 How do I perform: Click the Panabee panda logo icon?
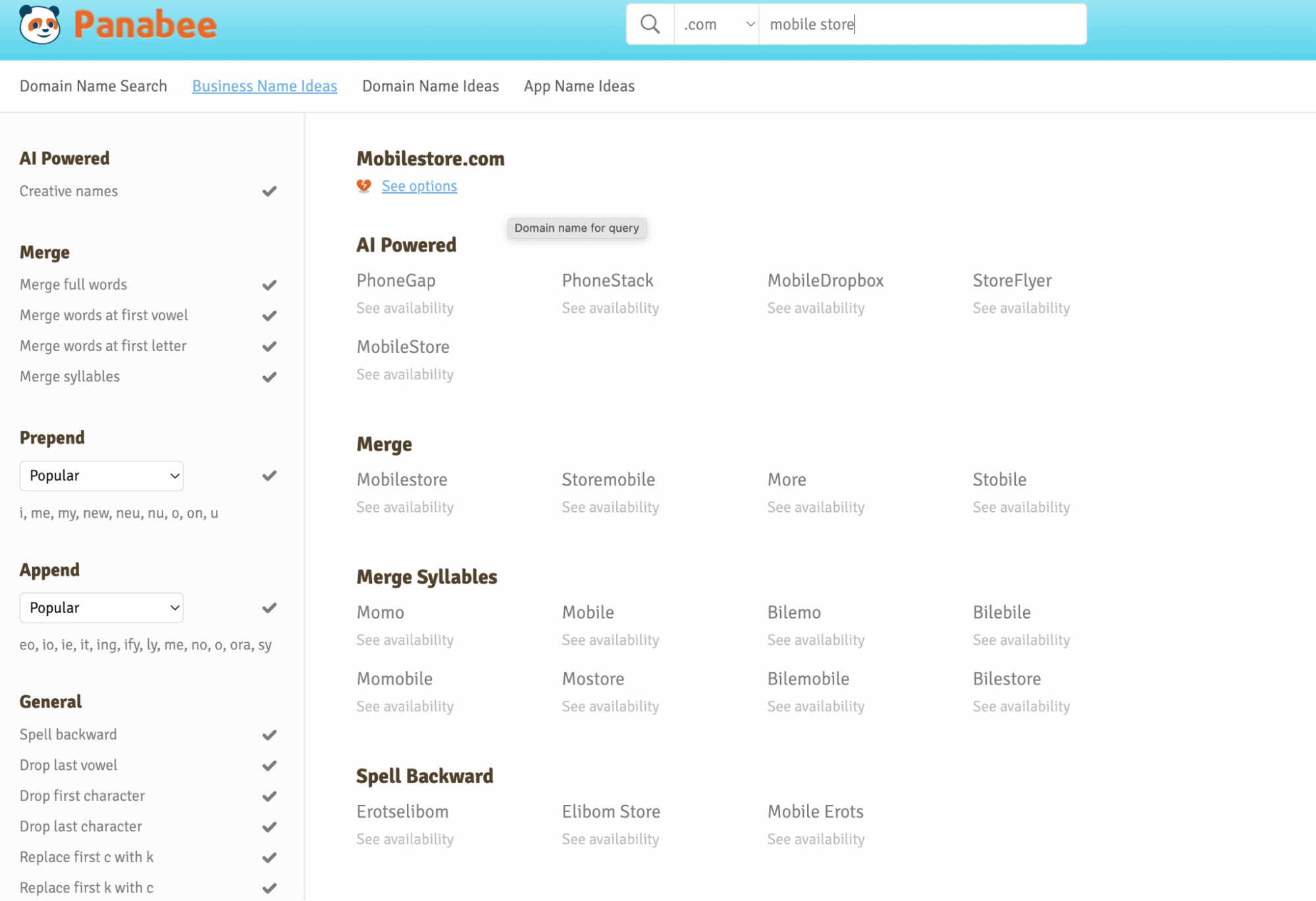(39, 24)
